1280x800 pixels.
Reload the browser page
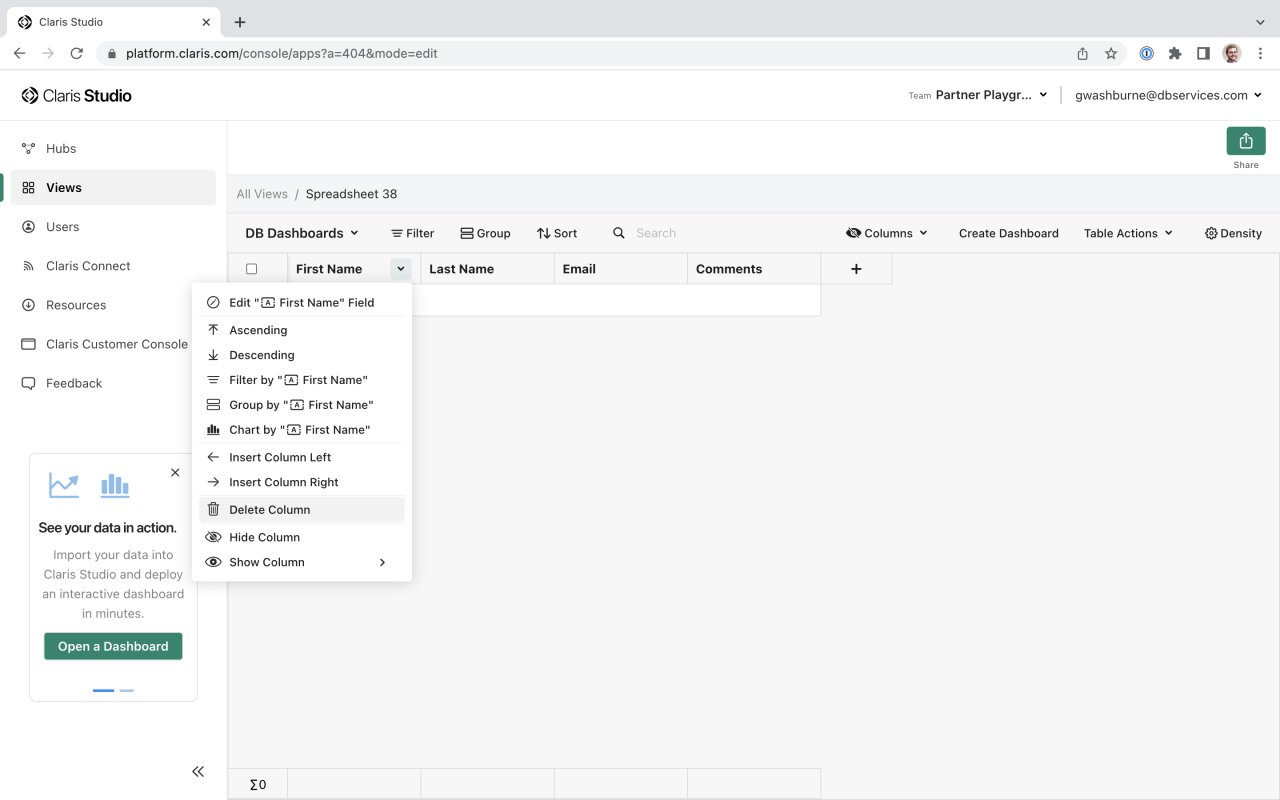76,54
